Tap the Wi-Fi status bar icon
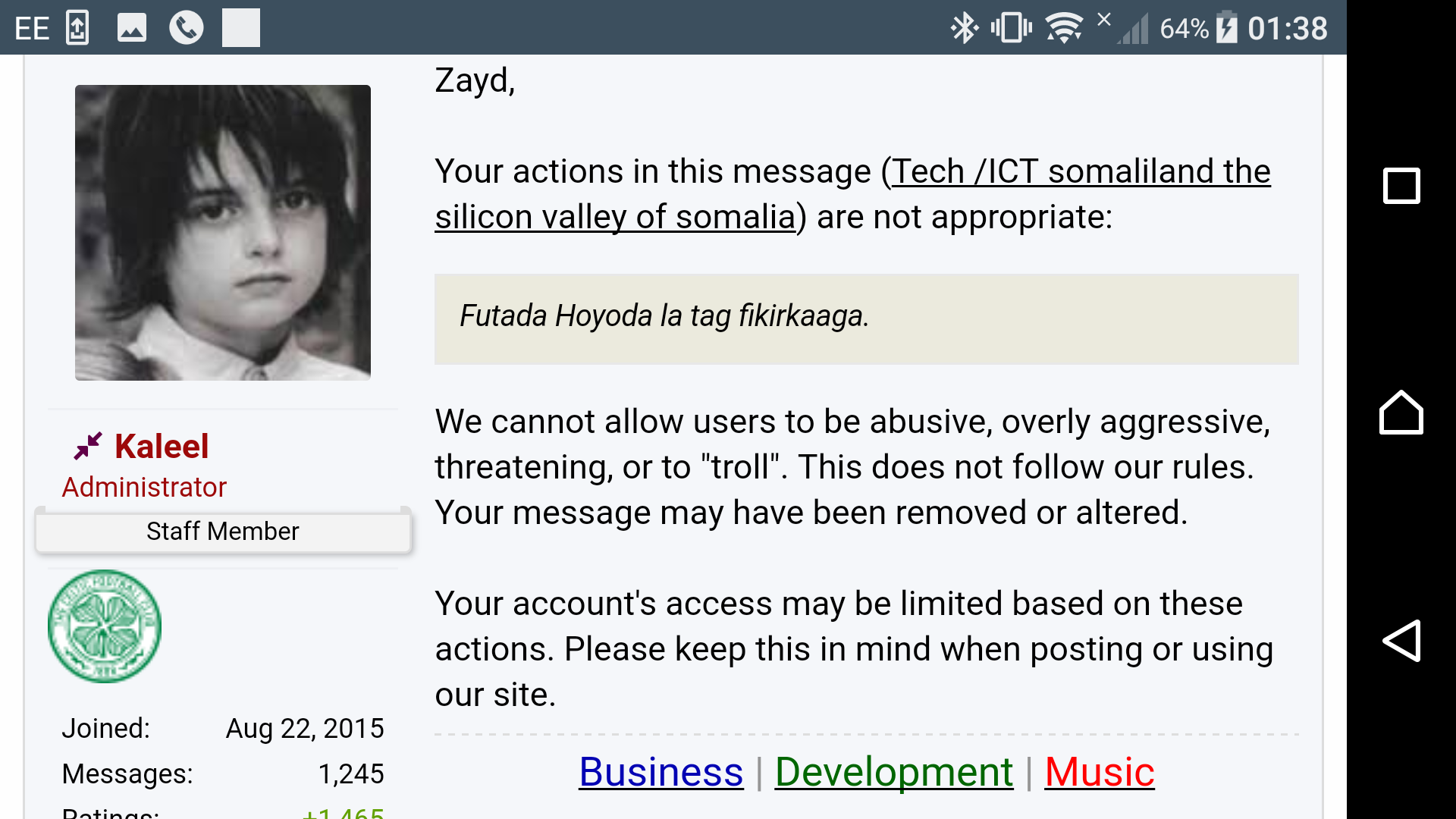 (1064, 28)
